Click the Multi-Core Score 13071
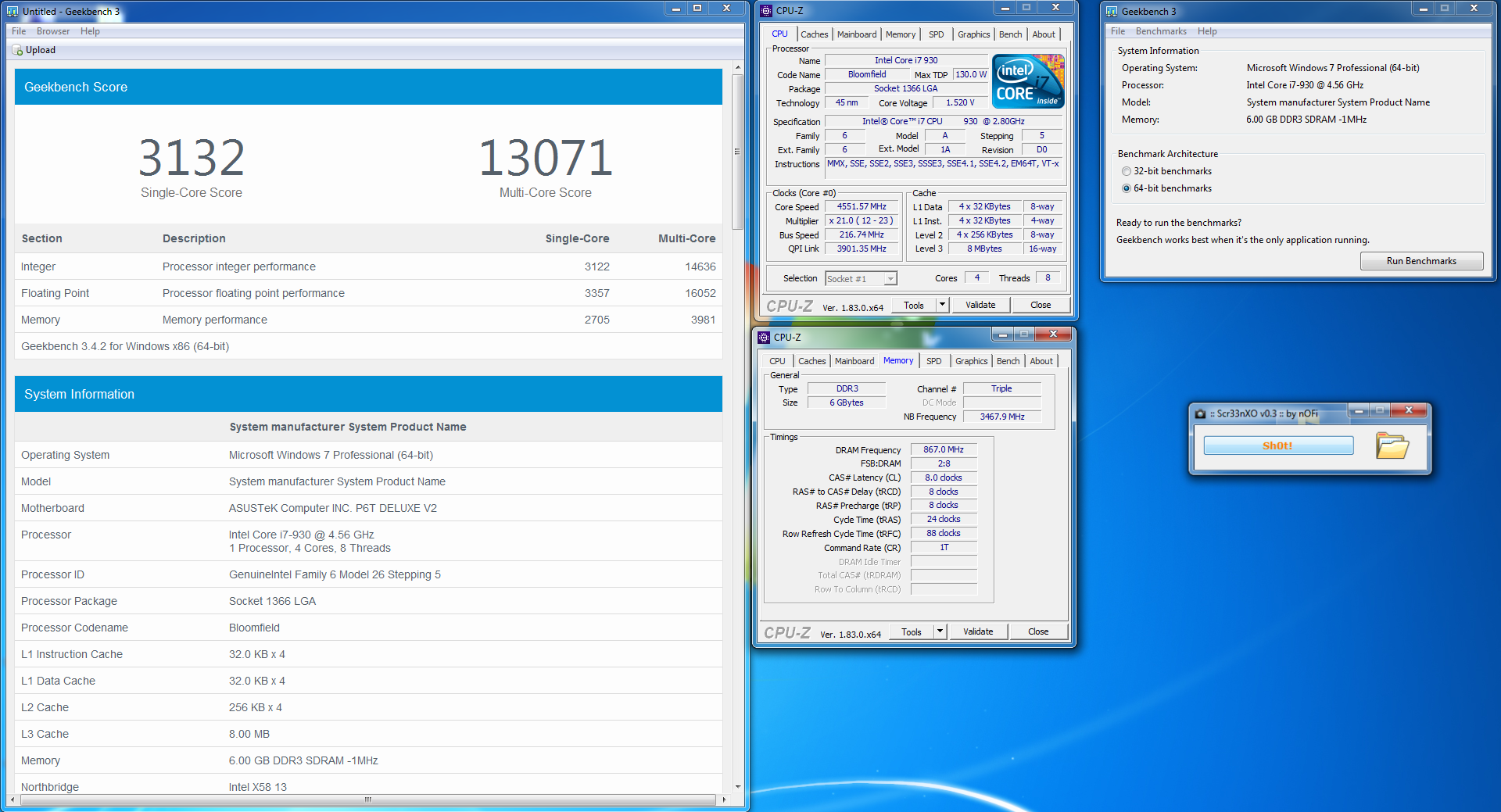1501x812 pixels. click(546, 158)
